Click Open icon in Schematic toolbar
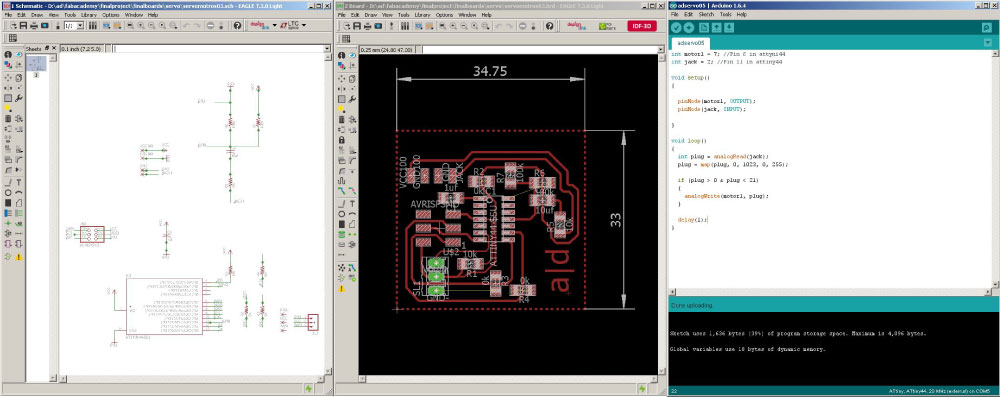The width and height of the screenshot is (1000, 397). [x=13, y=26]
